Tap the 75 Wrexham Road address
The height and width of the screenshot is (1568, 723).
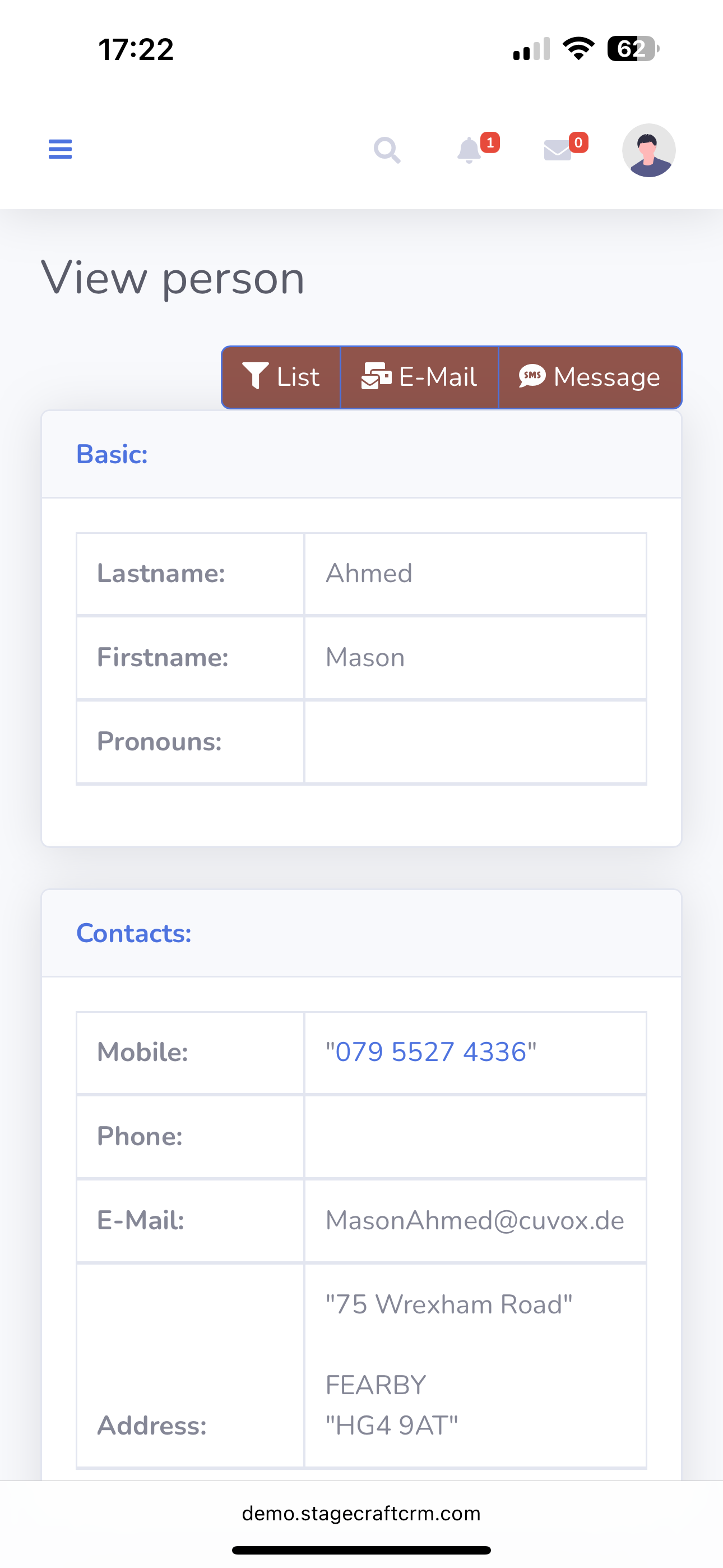(449, 1304)
